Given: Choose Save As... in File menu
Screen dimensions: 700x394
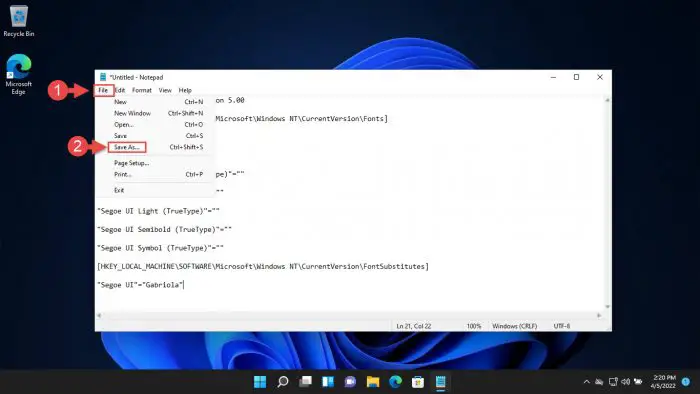Looking at the screenshot, I should [x=154, y=147].
